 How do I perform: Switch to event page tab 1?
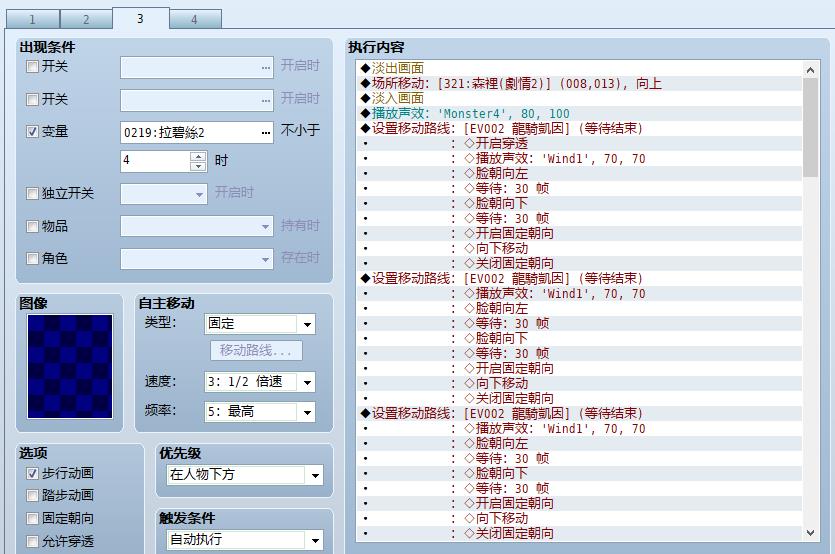point(32,20)
